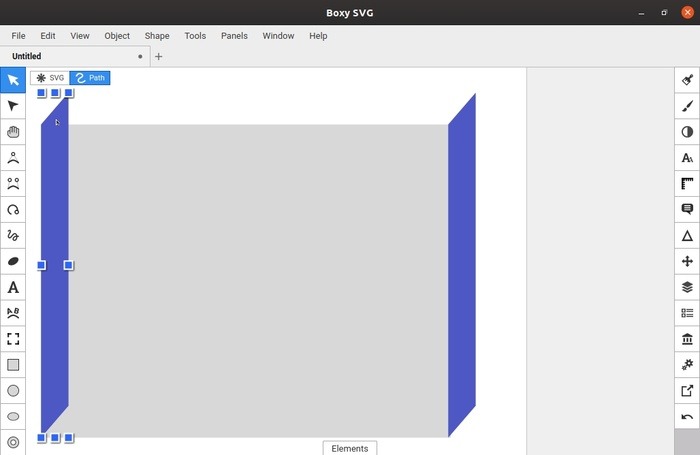Screen dimensions: 700x455
Task: Open the Typography panel
Action: pos(687,158)
